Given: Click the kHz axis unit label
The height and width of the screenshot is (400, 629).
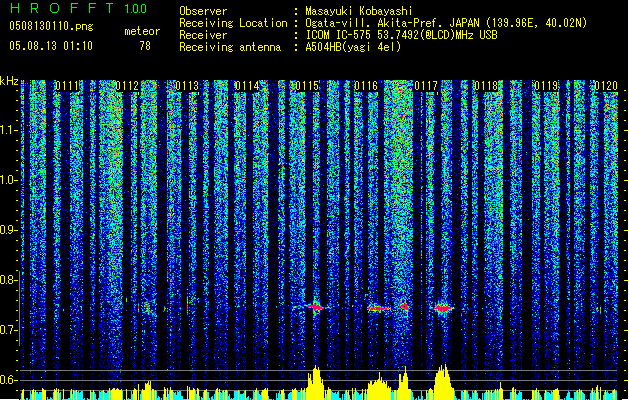Looking at the screenshot, I should tap(9, 81).
